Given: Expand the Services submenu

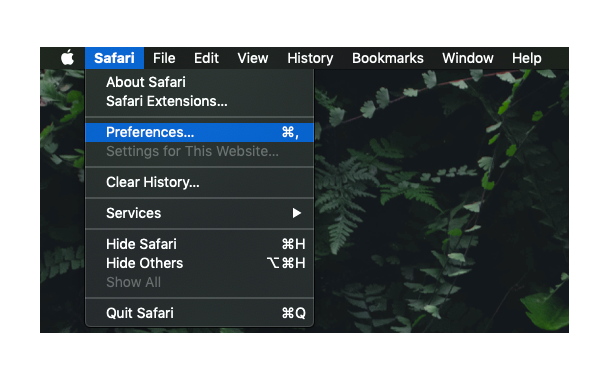Looking at the screenshot, I should tap(199, 213).
